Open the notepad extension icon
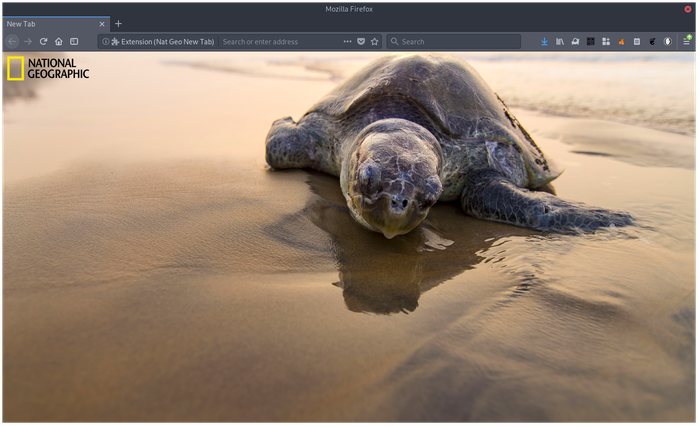 (x=637, y=42)
